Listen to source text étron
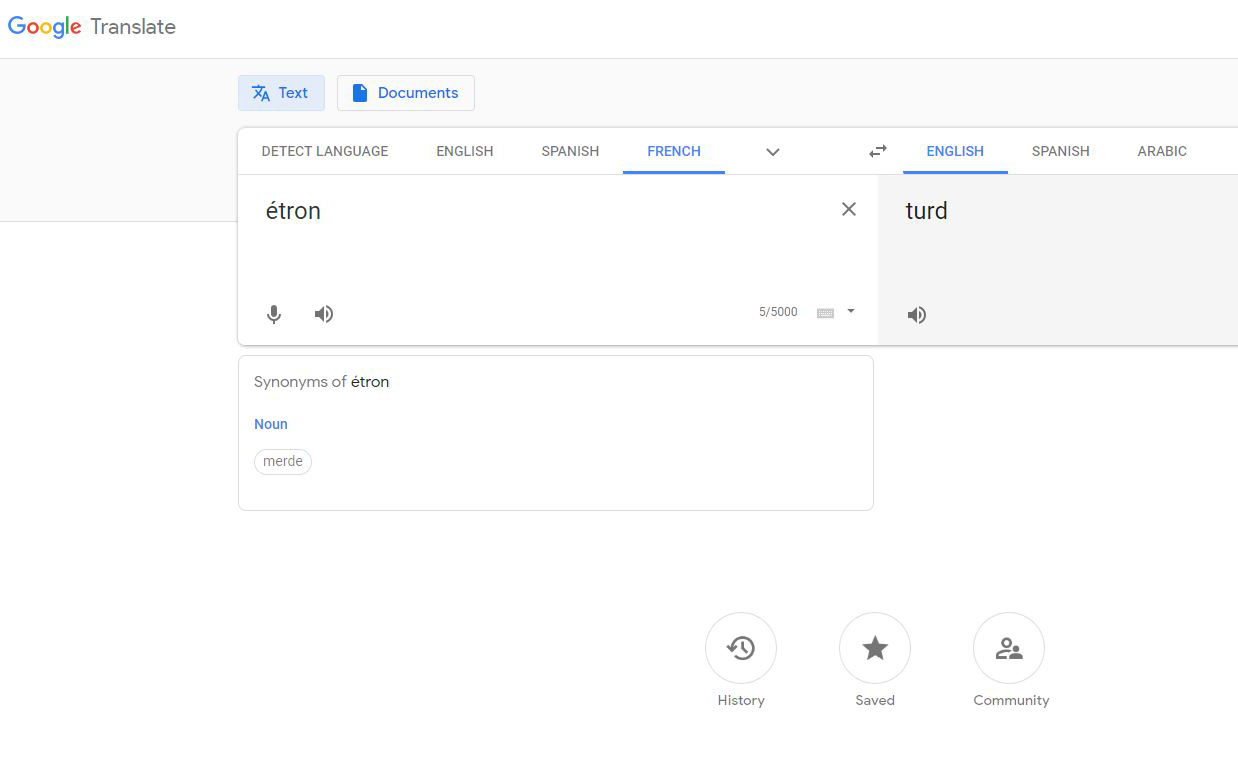Viewport: 1238px width, 773px height. (x=323, y=314)
